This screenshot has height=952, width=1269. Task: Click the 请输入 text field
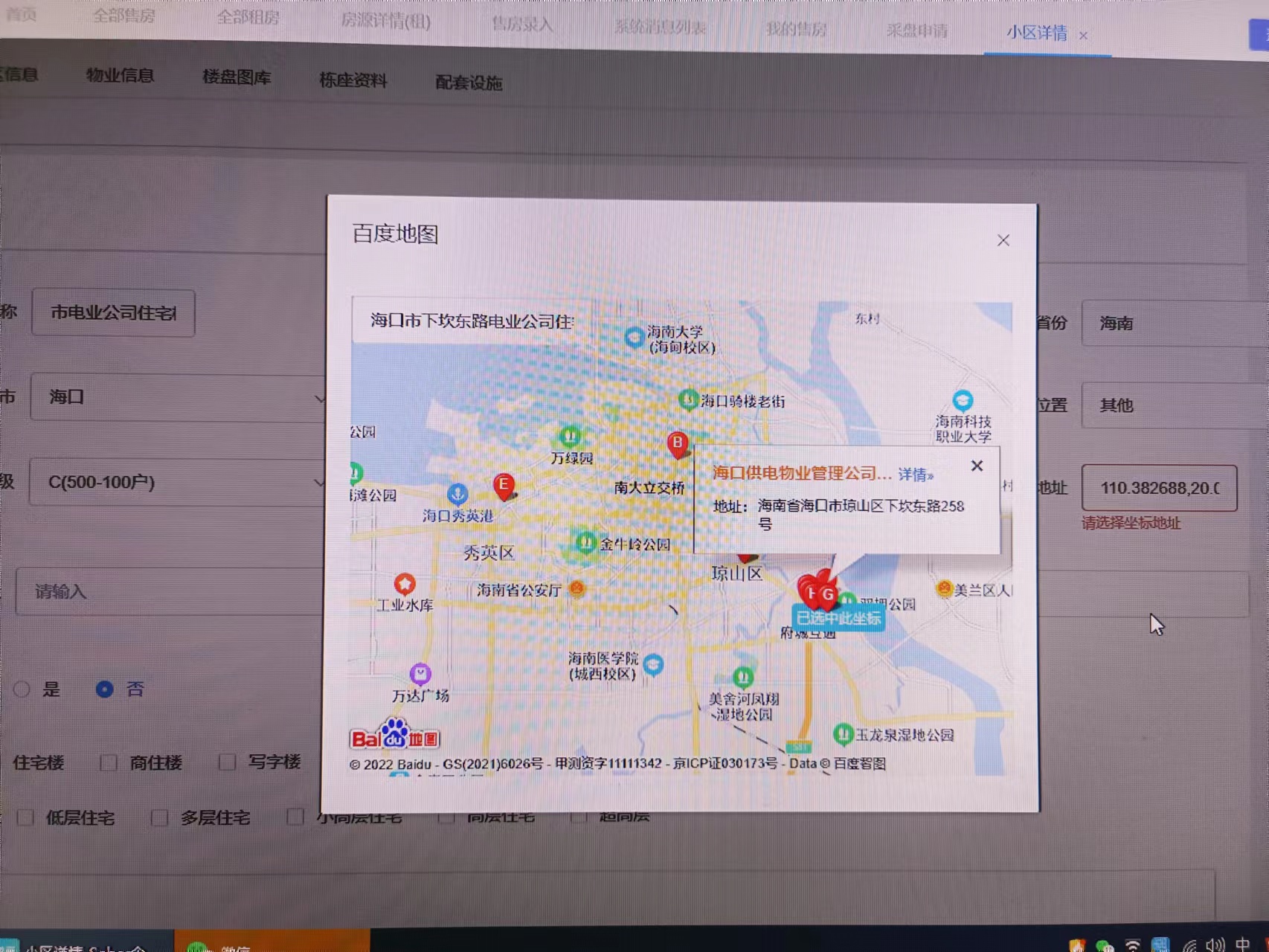(171, 591)
